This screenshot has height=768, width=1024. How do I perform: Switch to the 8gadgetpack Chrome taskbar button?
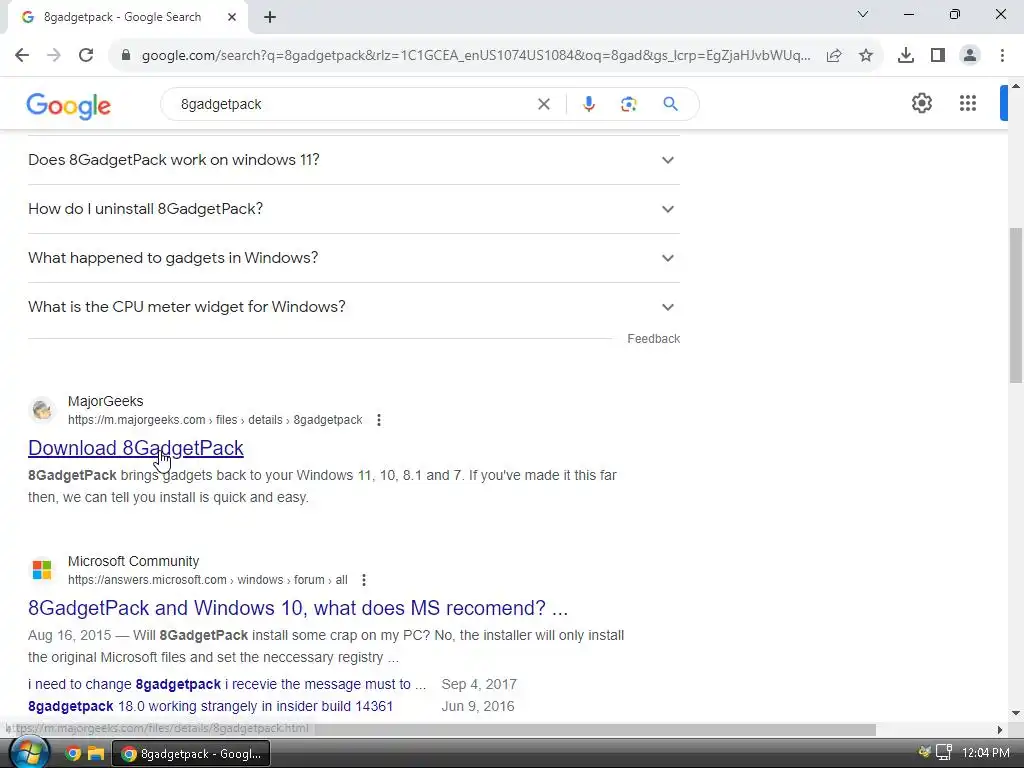point(191,754)
